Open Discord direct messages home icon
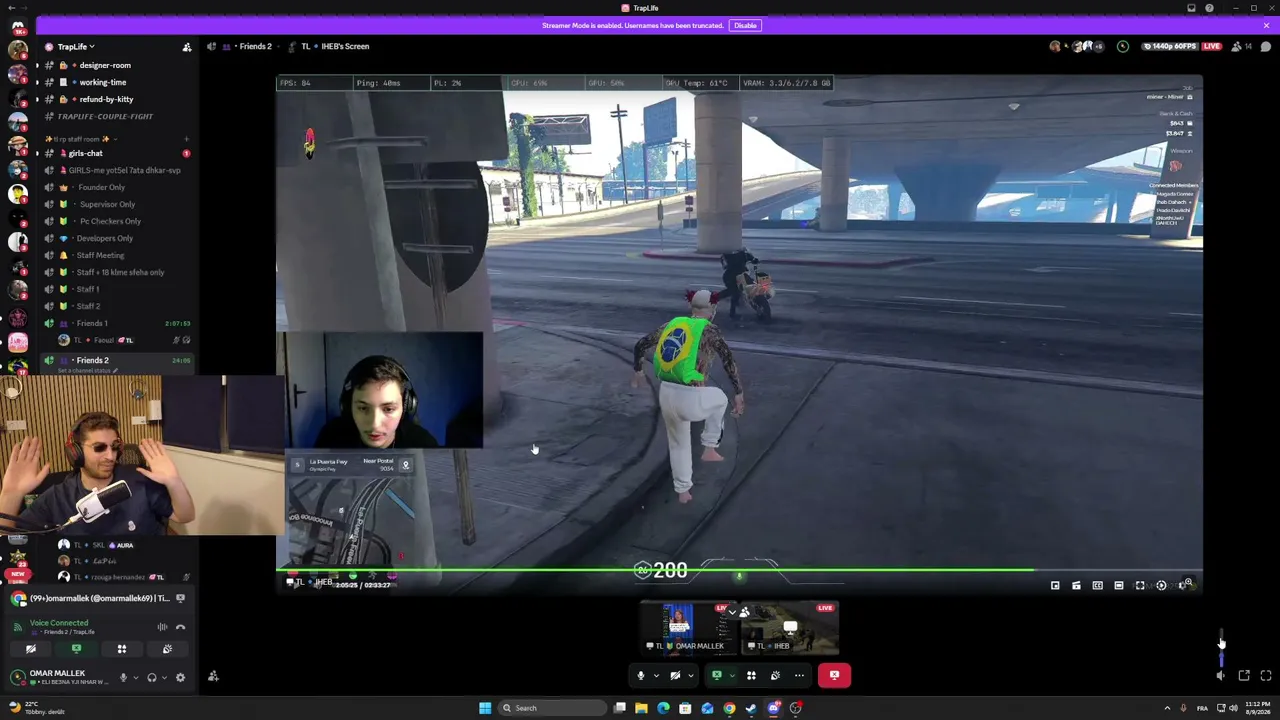This screenshot has height=720, width=1280. tap(17, 27)
